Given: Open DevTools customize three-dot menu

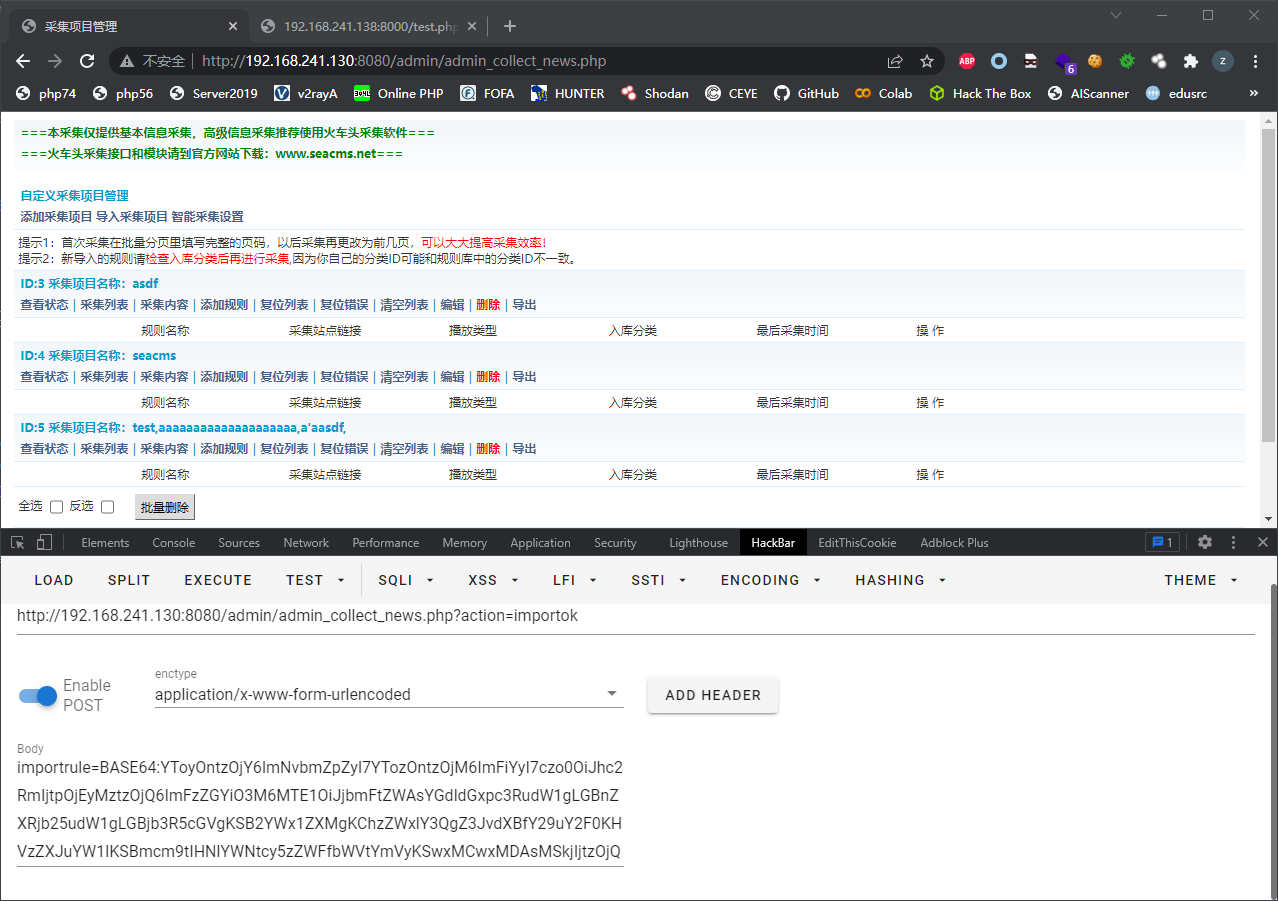Looking at the screenshot, I should pos(1233,542).
